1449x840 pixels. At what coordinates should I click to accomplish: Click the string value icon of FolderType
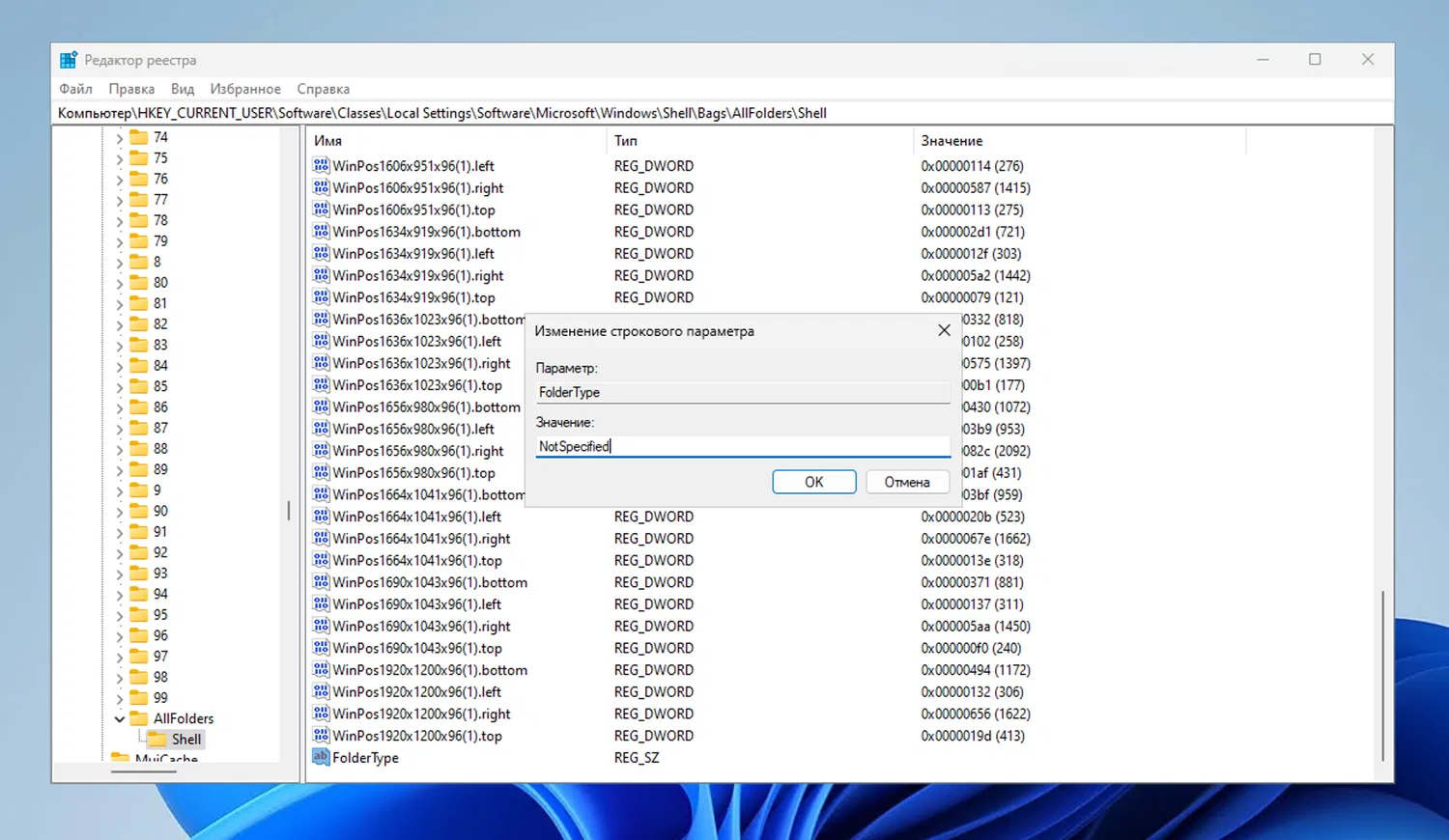coord(321,758)
